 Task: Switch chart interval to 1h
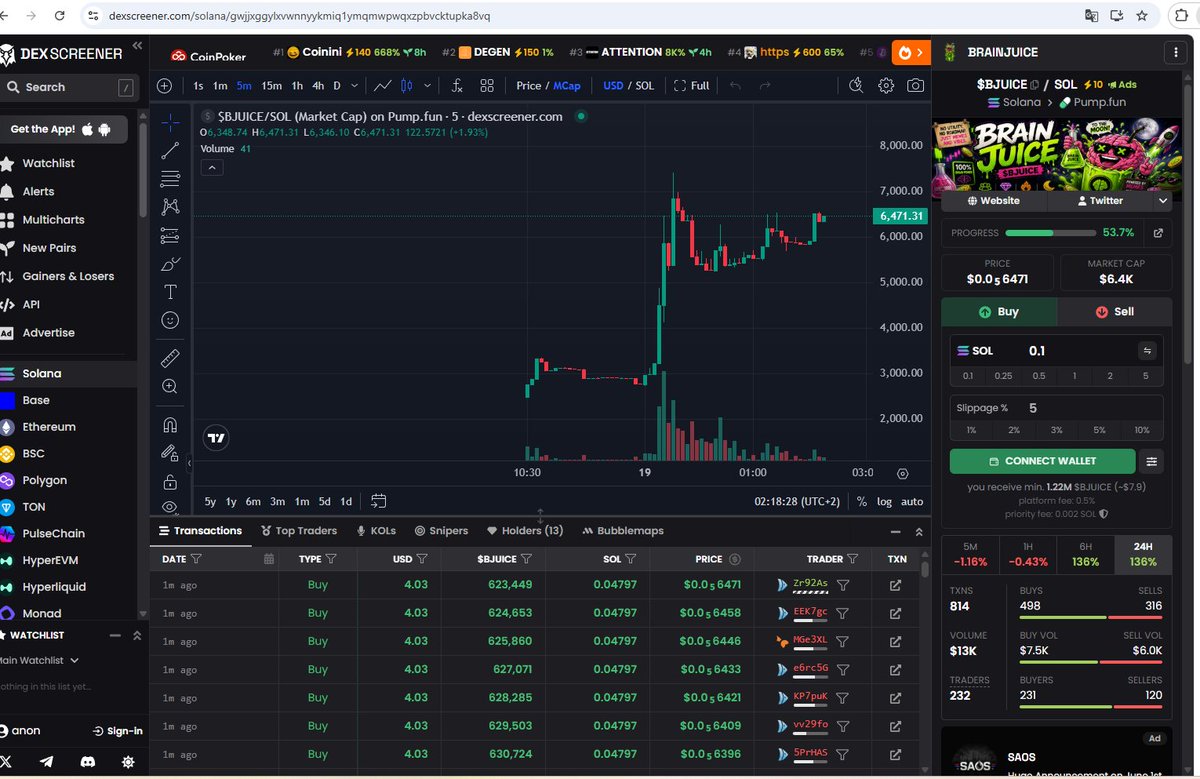point(297,86)
